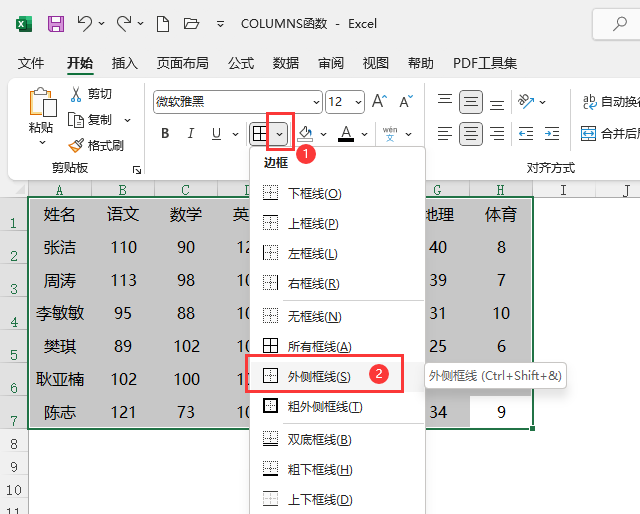Click the text orientation icon
The height and width of the screenshot is (514, 640).
pos(526,101)
